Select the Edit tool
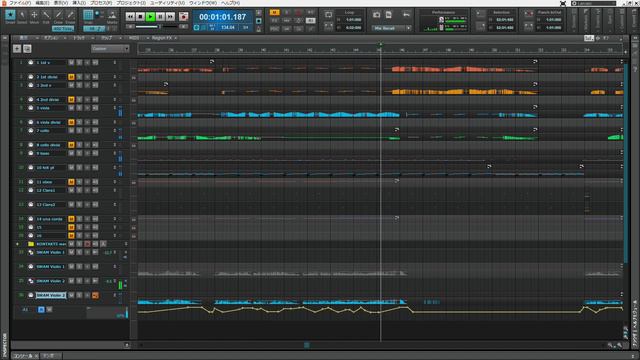Image resolution: width=640 pixels, height=360 pixels. tap(46, 16)
